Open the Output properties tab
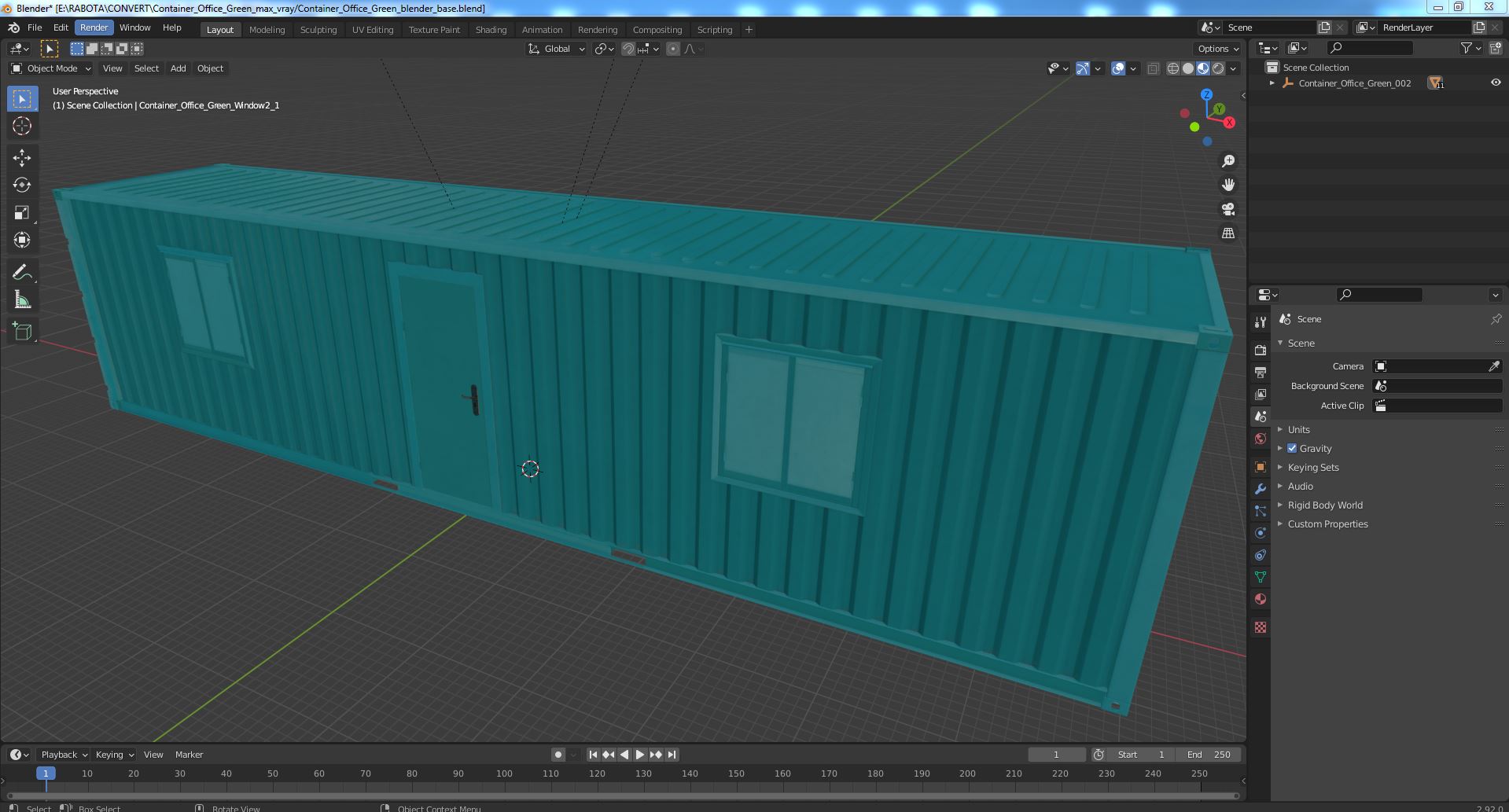Viewport: 1509px width, 812px height. (x=1261, y=372)
